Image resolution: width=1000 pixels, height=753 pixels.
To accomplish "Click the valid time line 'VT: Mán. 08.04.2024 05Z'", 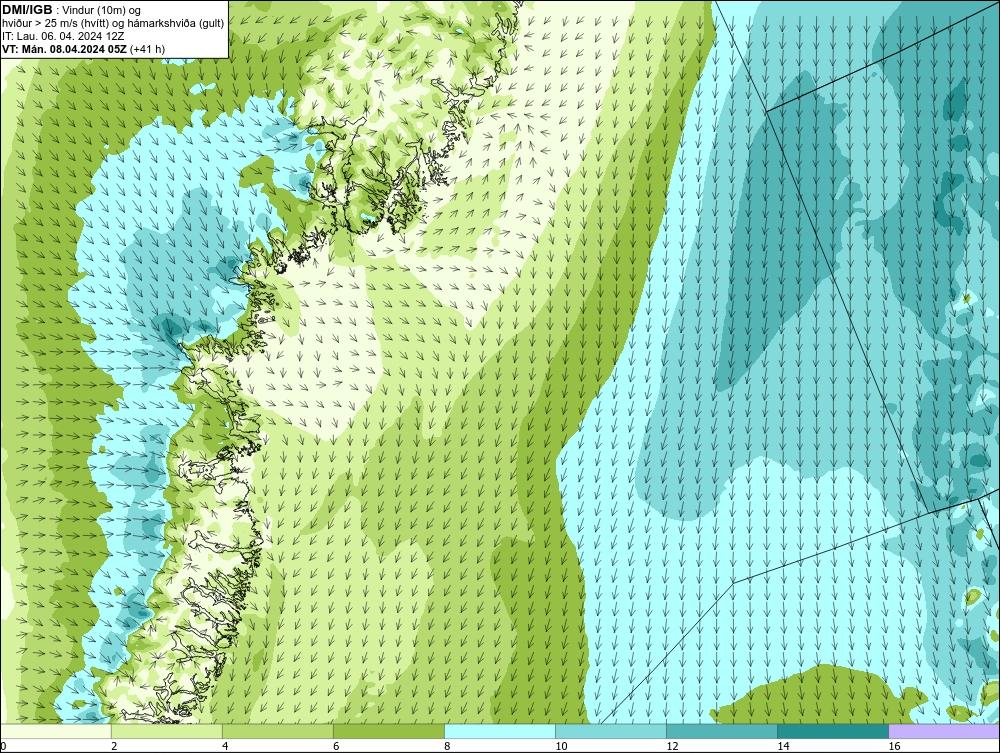I will pyautogui.click(x=64, y=49).
